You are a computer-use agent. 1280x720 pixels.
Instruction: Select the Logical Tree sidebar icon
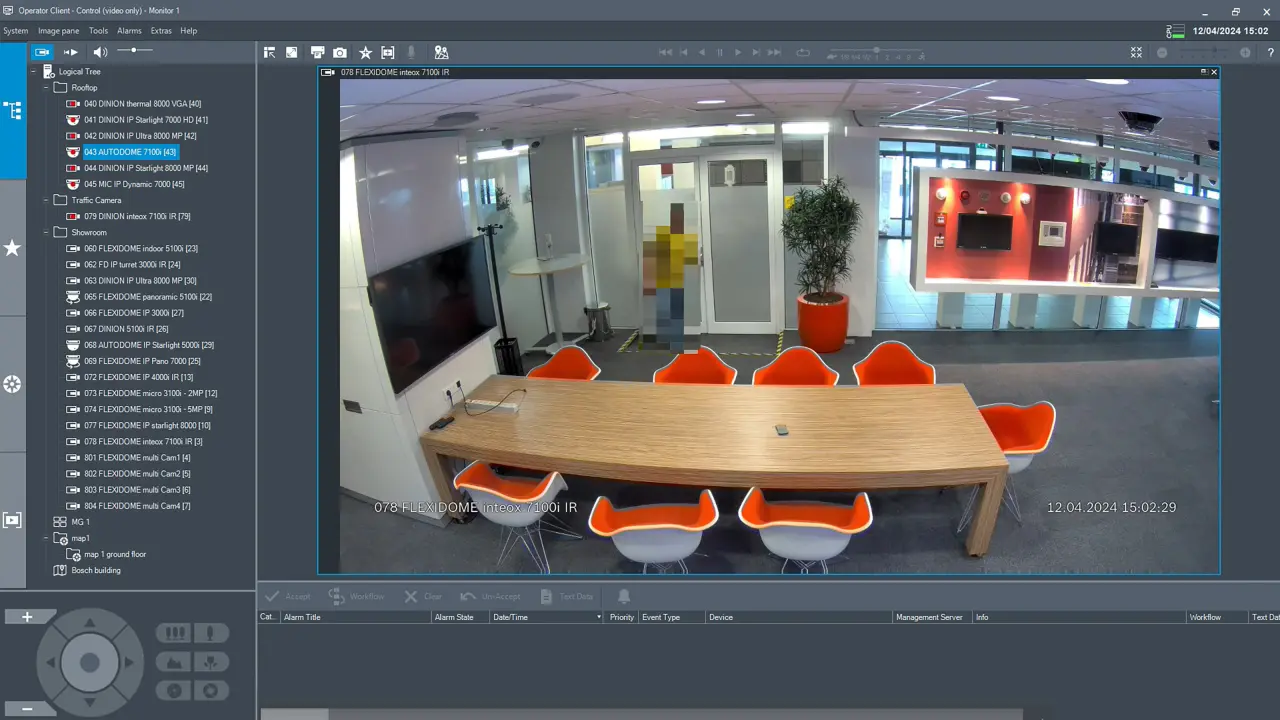pyautogui.click(x=12, y=110)
